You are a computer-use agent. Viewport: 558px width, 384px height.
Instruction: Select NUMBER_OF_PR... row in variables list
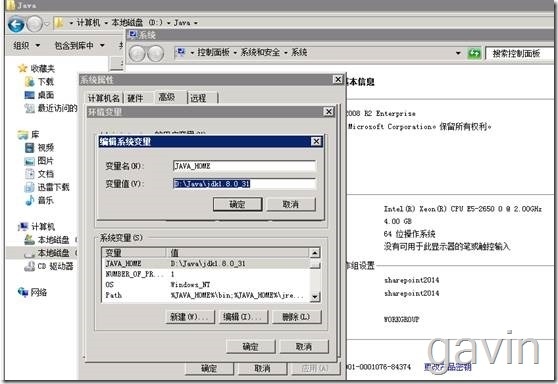(x=206, y=274)
